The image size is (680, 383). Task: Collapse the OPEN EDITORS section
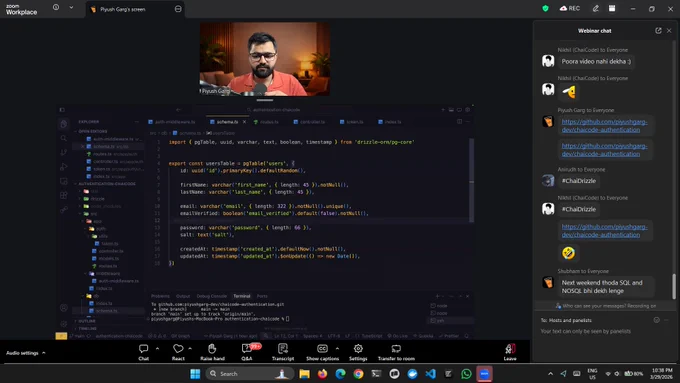tap(92, 131)
